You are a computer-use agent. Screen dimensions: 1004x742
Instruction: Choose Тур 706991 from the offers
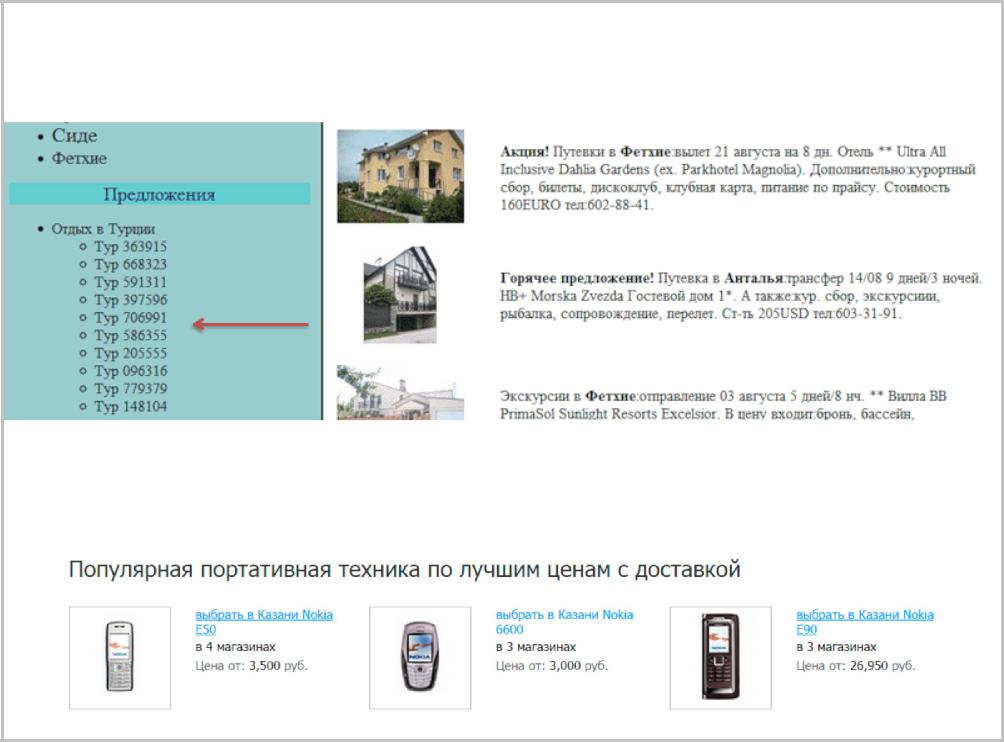pyautogui.click(x=130, y=318)
